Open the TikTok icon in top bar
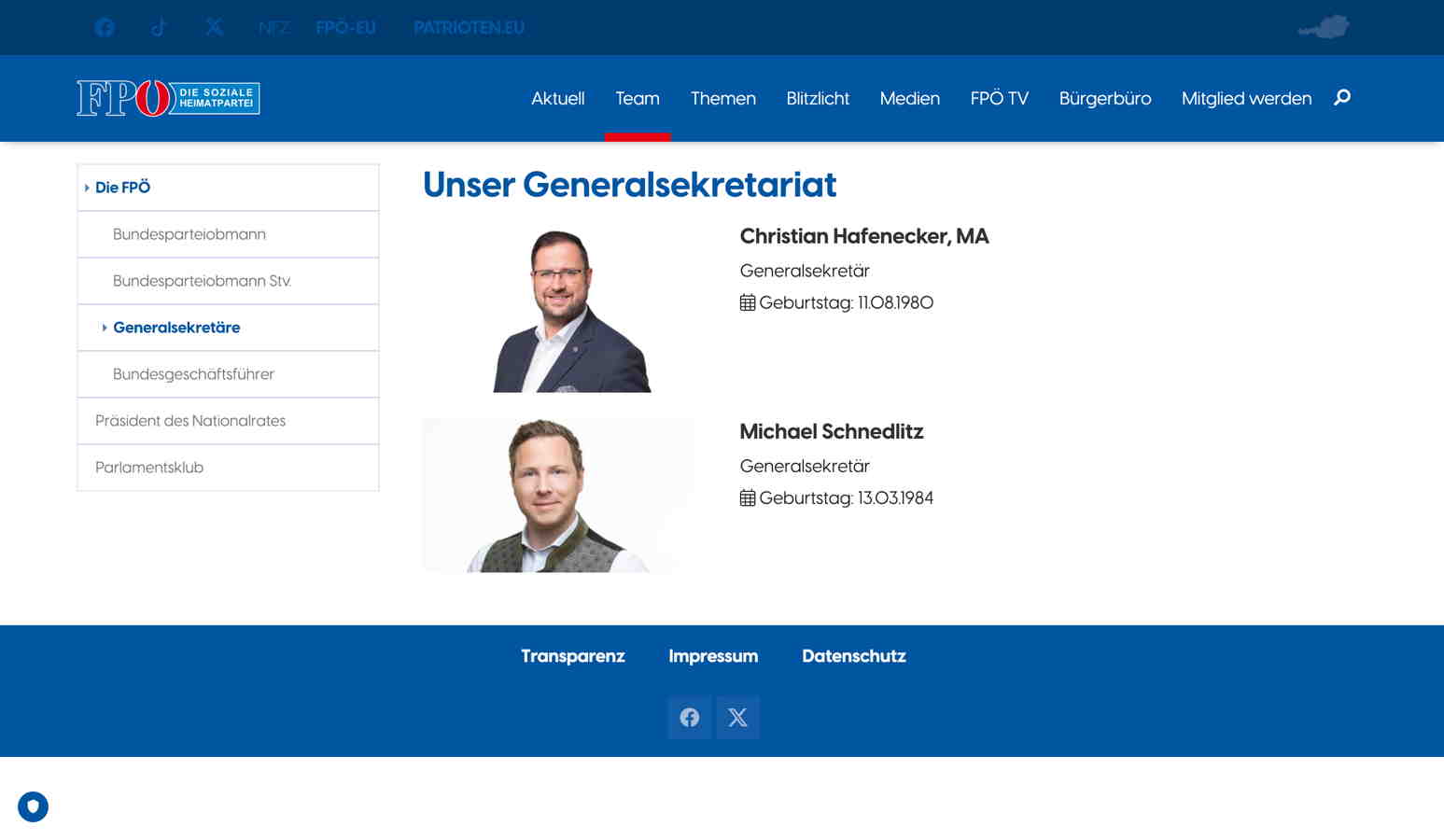This screenshot has height=840, width=1444. tap(159, 27)
